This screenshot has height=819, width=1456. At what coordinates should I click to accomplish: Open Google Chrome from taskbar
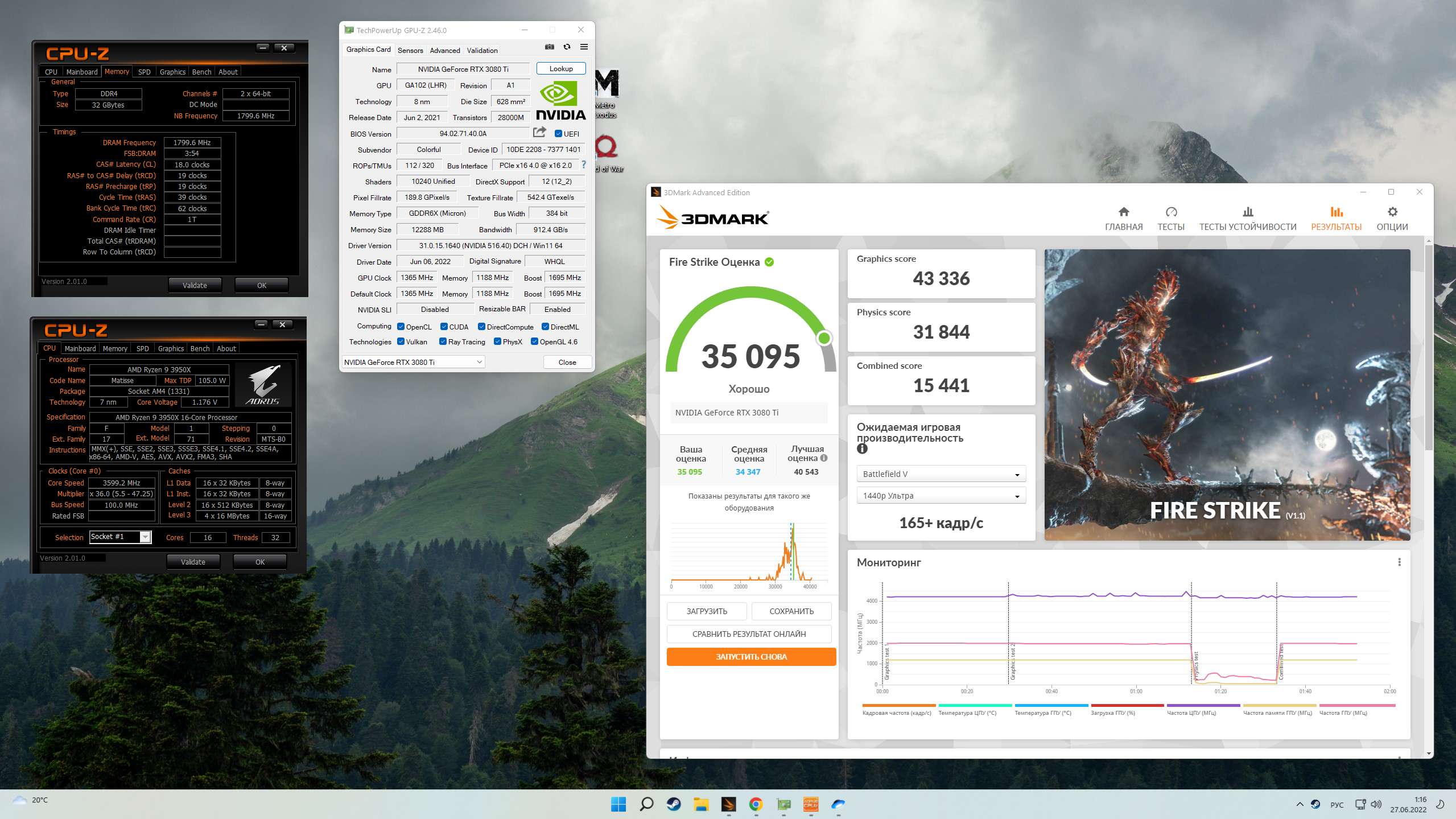click(756, 804)
